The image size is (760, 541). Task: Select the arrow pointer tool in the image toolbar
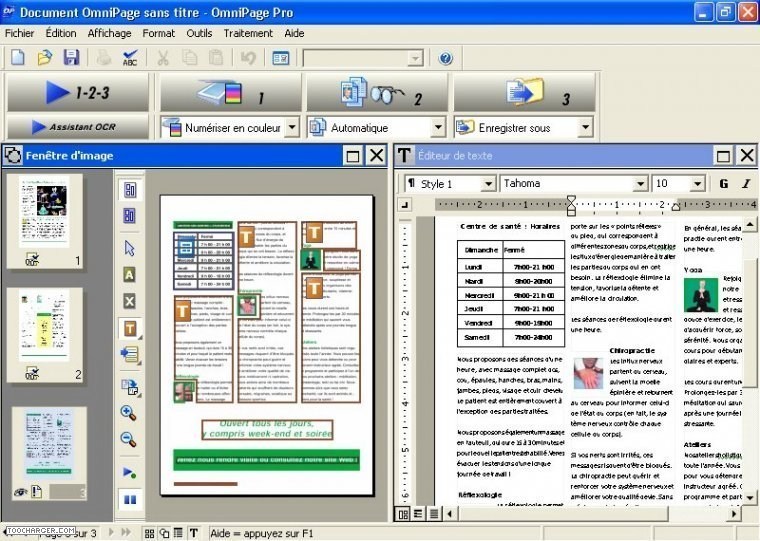[x=129, y=248]
